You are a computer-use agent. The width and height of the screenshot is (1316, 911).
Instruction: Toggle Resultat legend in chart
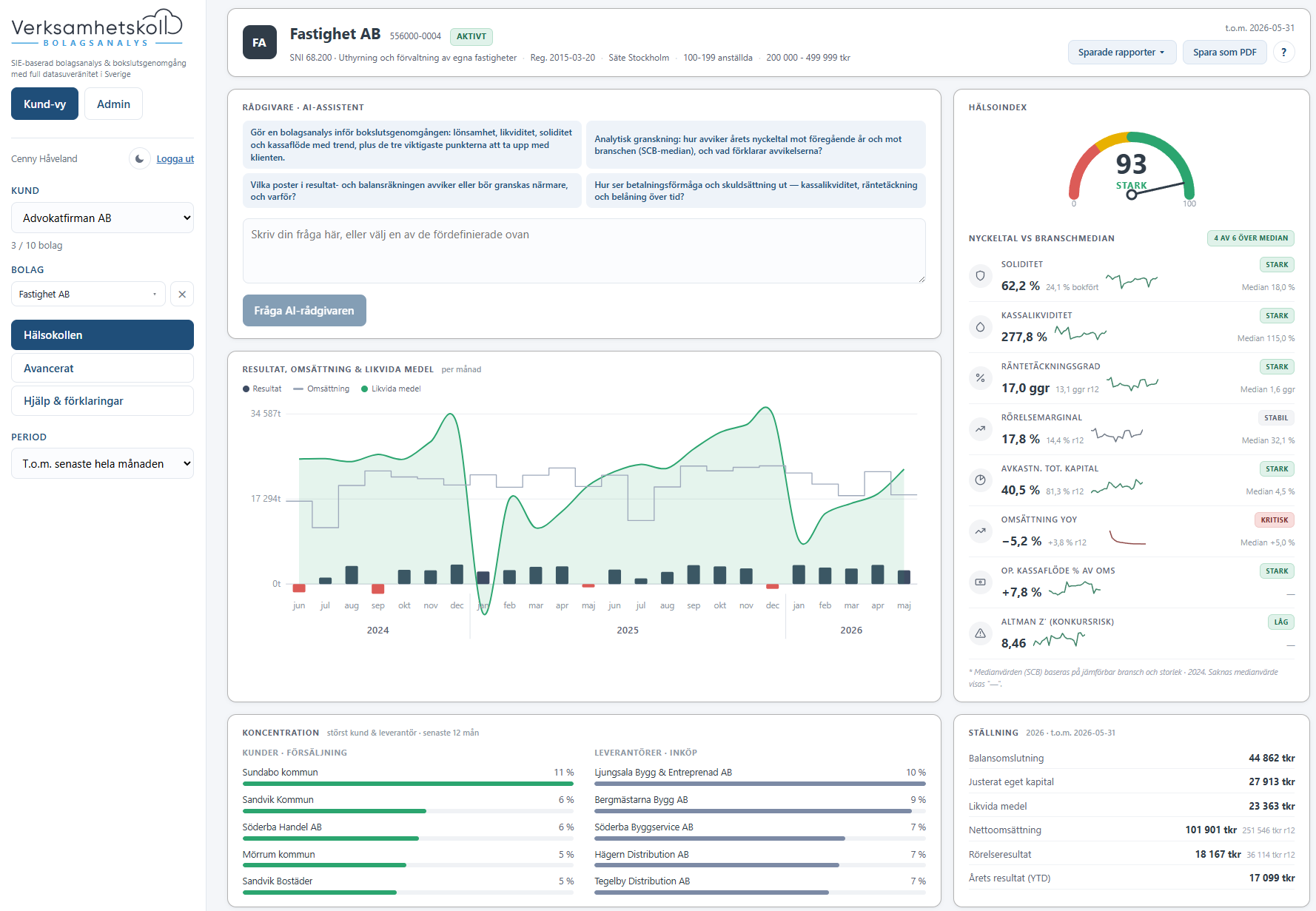[262, 389]
